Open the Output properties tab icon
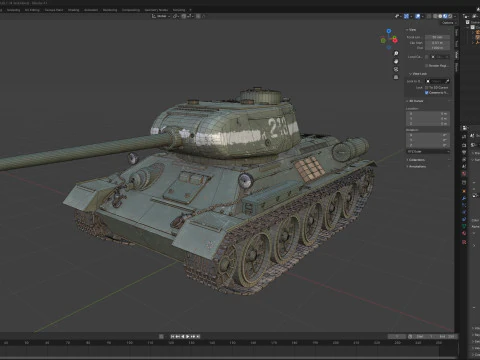This screenshot has width=480, height=360. pos(464,152)
